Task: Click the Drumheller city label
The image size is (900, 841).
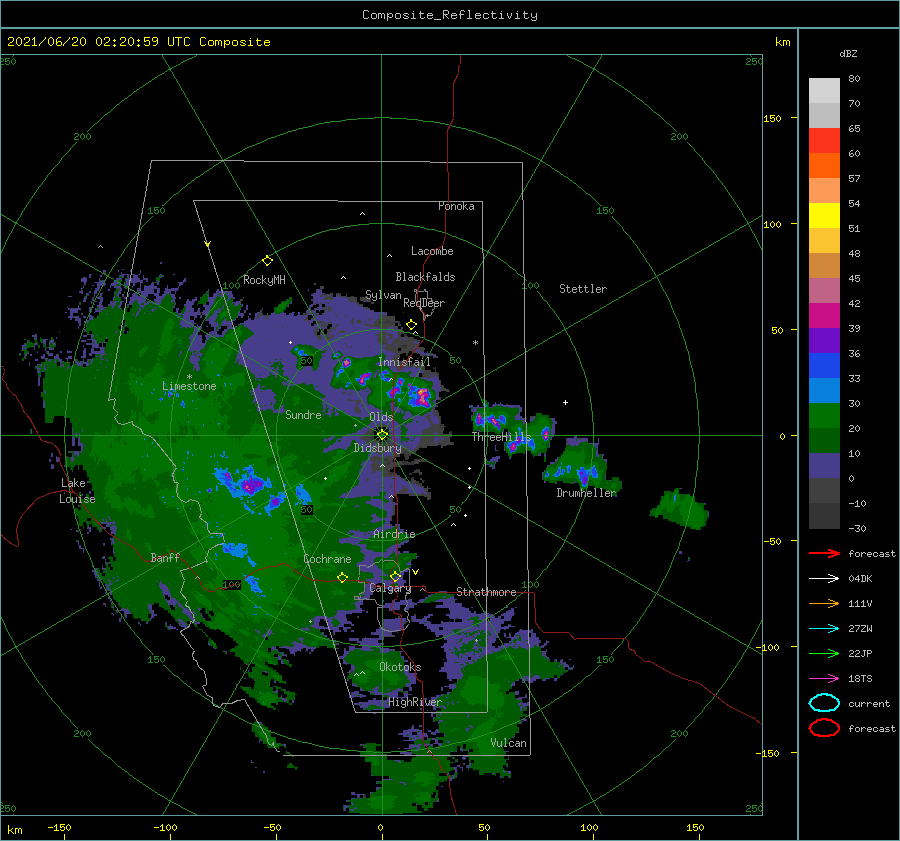Action: [586, 493]
